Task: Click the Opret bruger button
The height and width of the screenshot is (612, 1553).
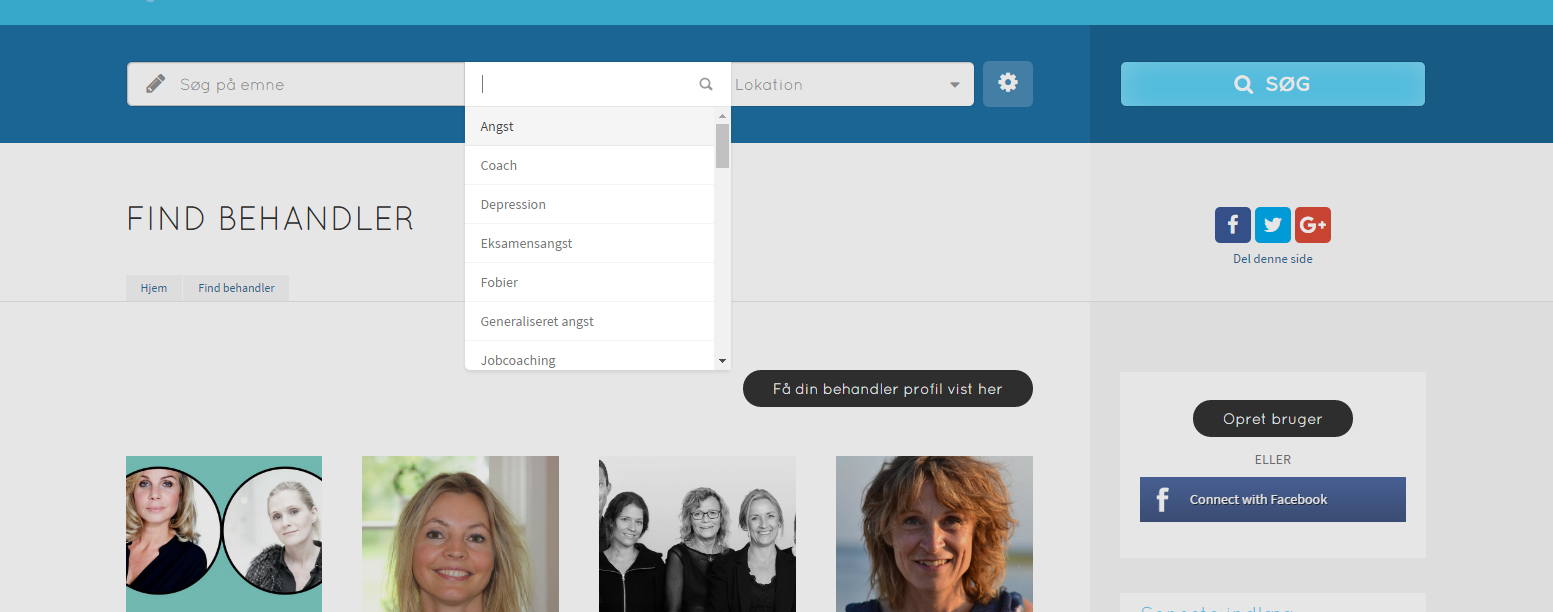Action: pyautogui.click(x=1272, y=419)
